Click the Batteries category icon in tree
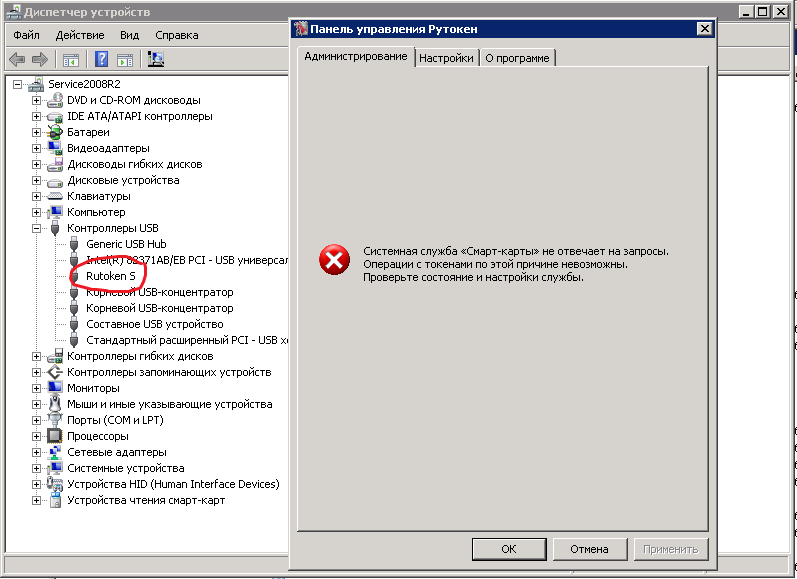This screenshot has width=797, height=579. tap(56, 132)
